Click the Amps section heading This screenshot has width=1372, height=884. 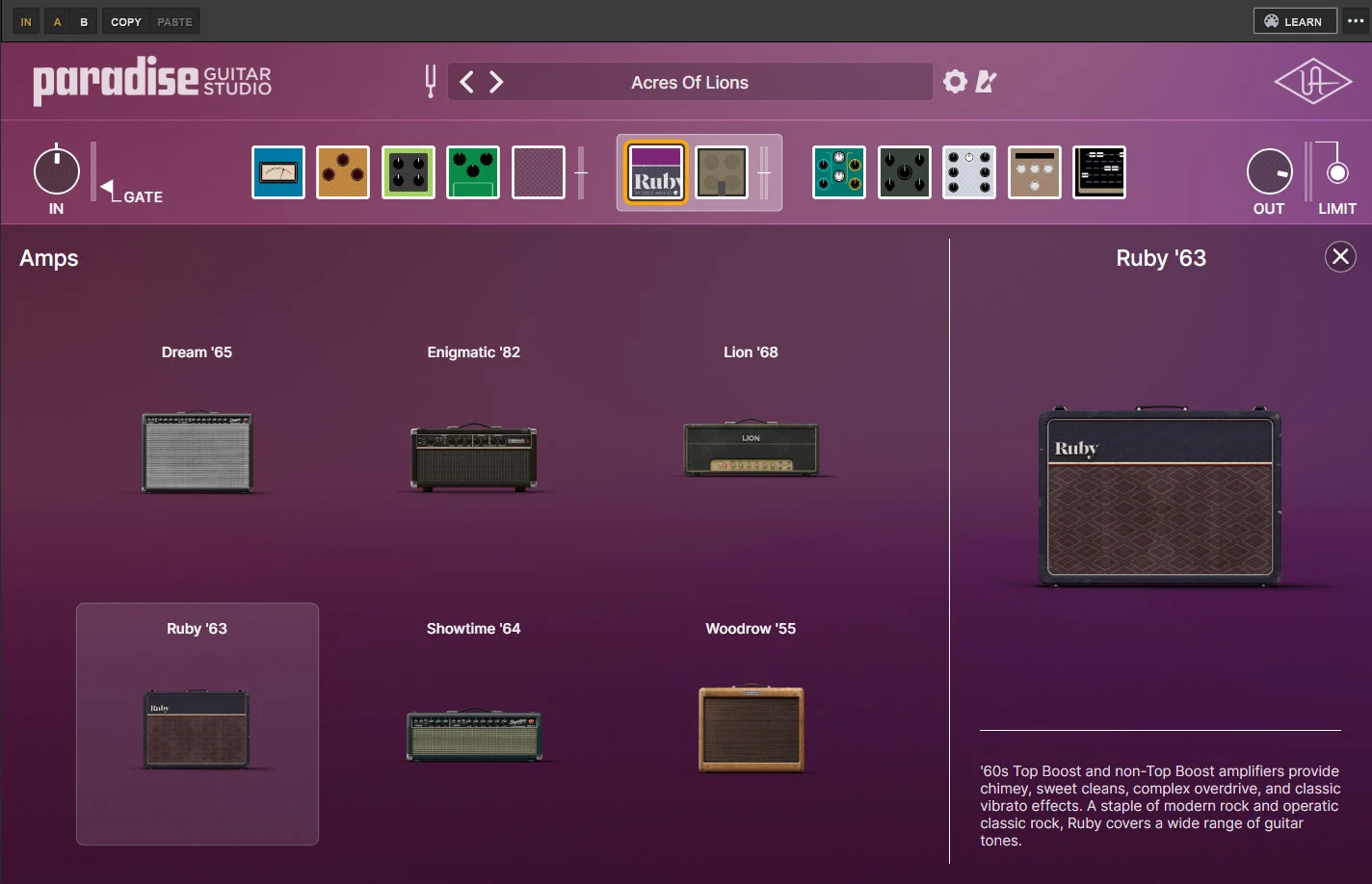pos(49,258)
